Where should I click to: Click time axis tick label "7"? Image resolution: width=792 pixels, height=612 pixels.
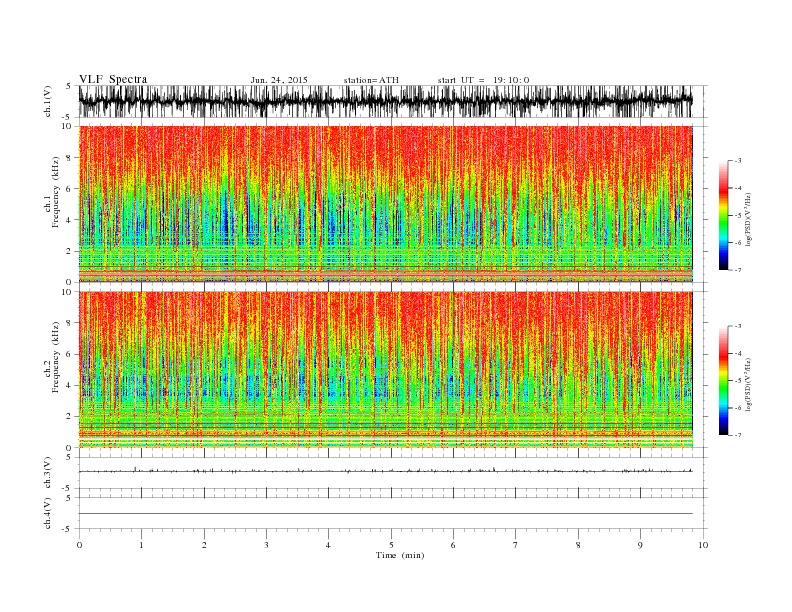(516, 545)
